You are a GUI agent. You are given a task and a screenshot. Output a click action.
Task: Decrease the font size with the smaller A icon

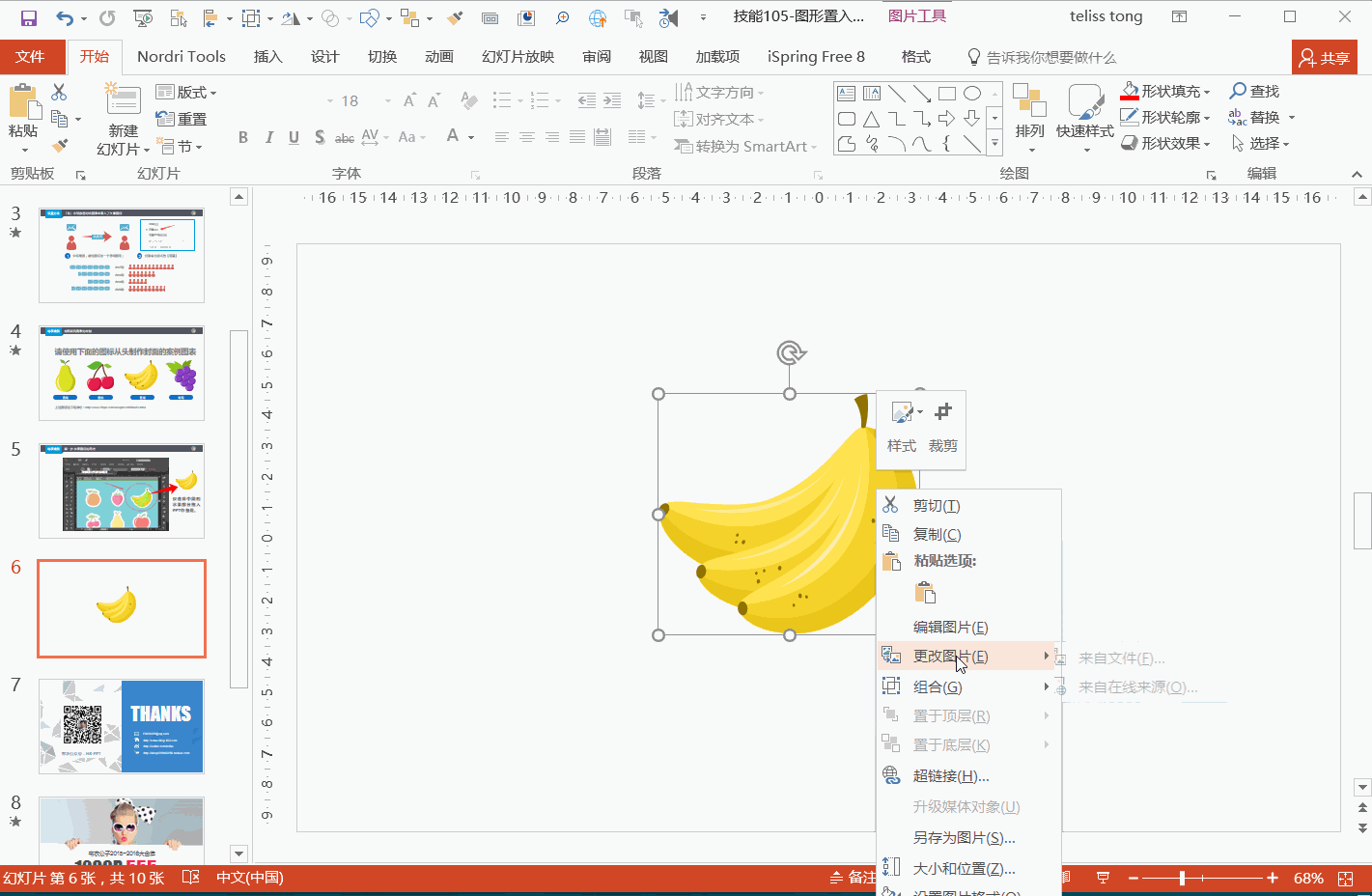(434, 100)
